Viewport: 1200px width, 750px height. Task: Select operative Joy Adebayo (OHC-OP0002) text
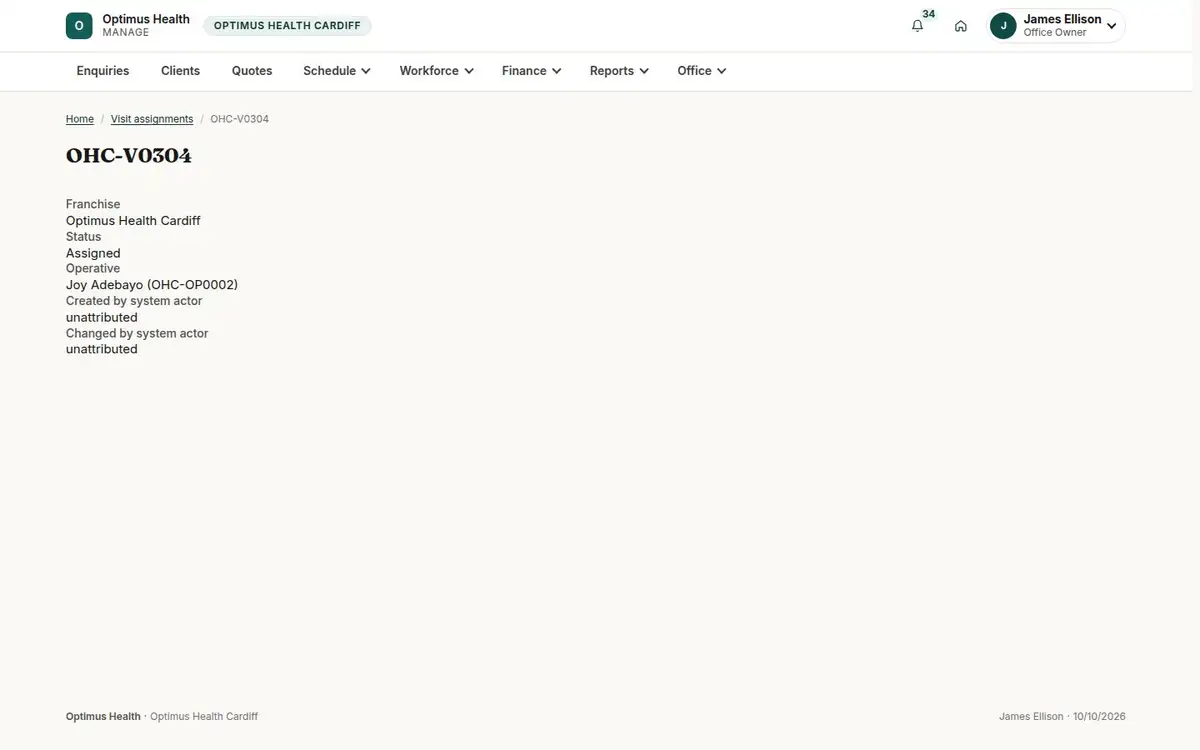(152, 285)
